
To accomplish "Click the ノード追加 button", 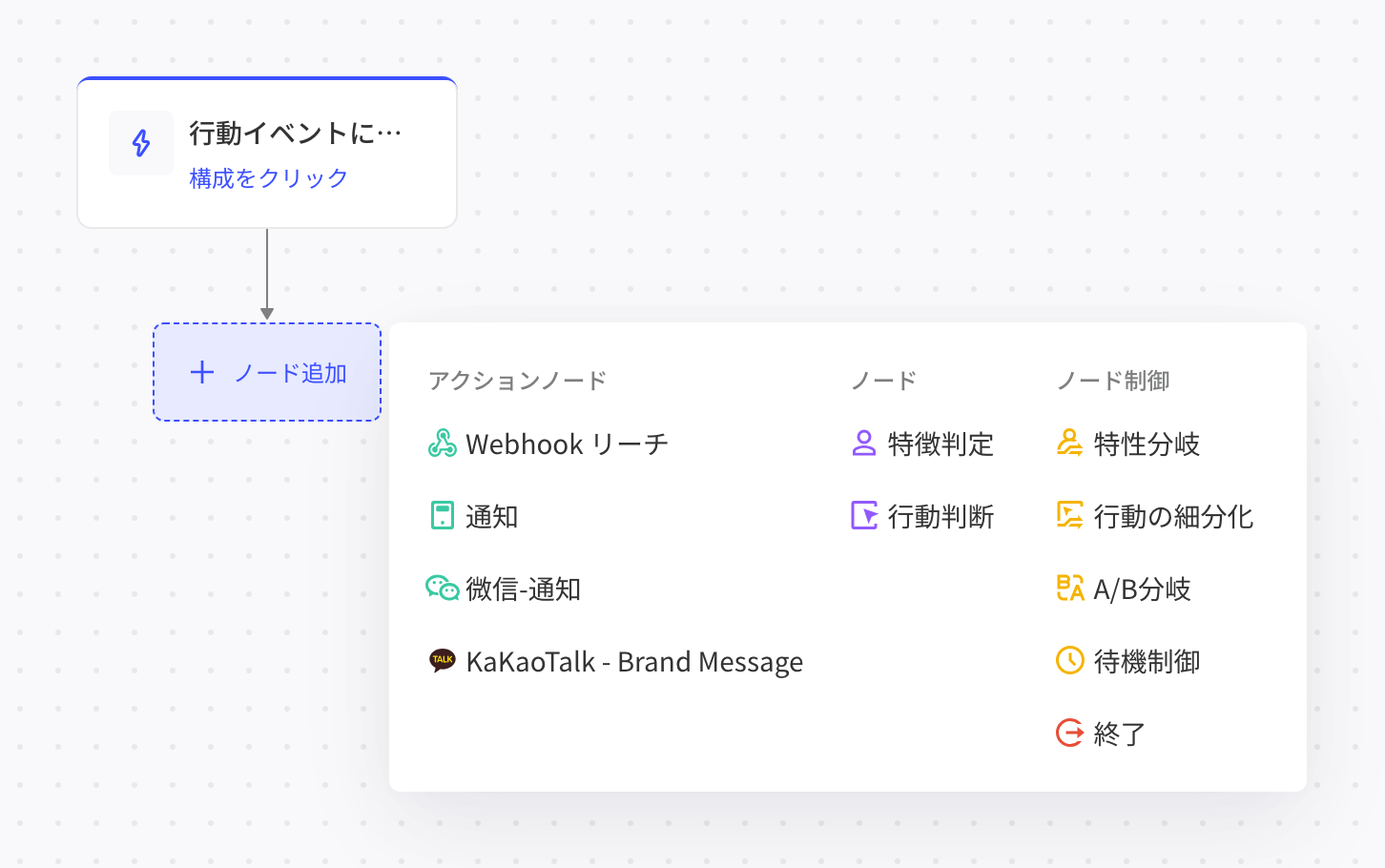I will pyautogui.click(x=267, y=372).
